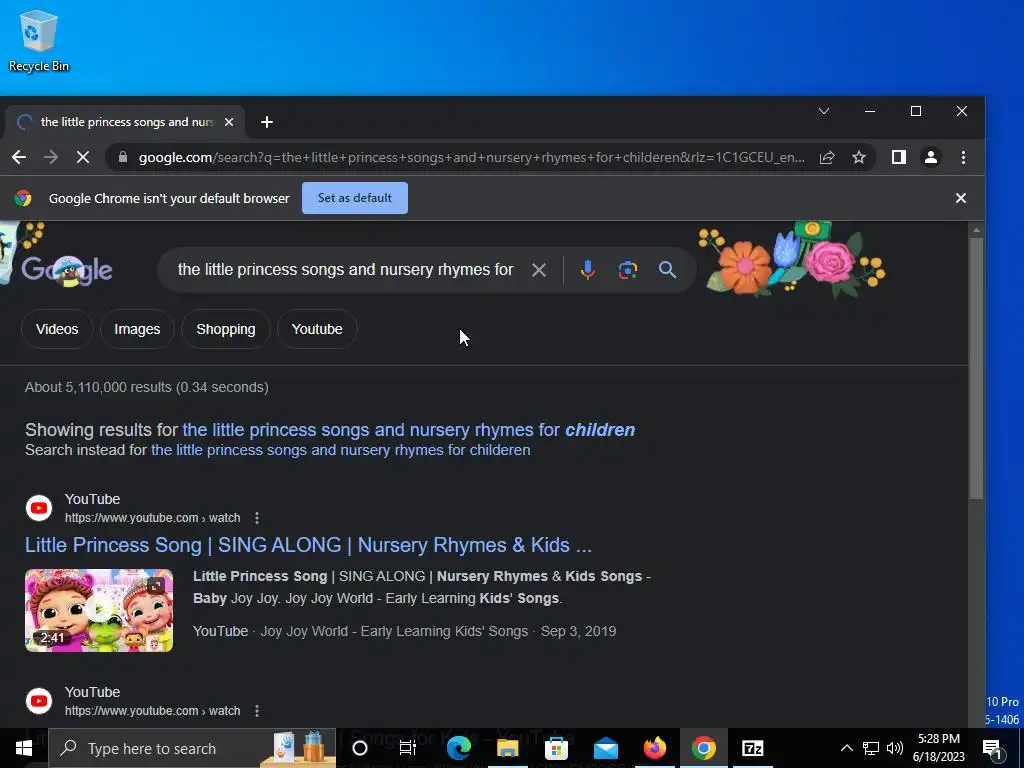1024x768 pixels.
Task: Filter results by Images
Action: point(137,329)
